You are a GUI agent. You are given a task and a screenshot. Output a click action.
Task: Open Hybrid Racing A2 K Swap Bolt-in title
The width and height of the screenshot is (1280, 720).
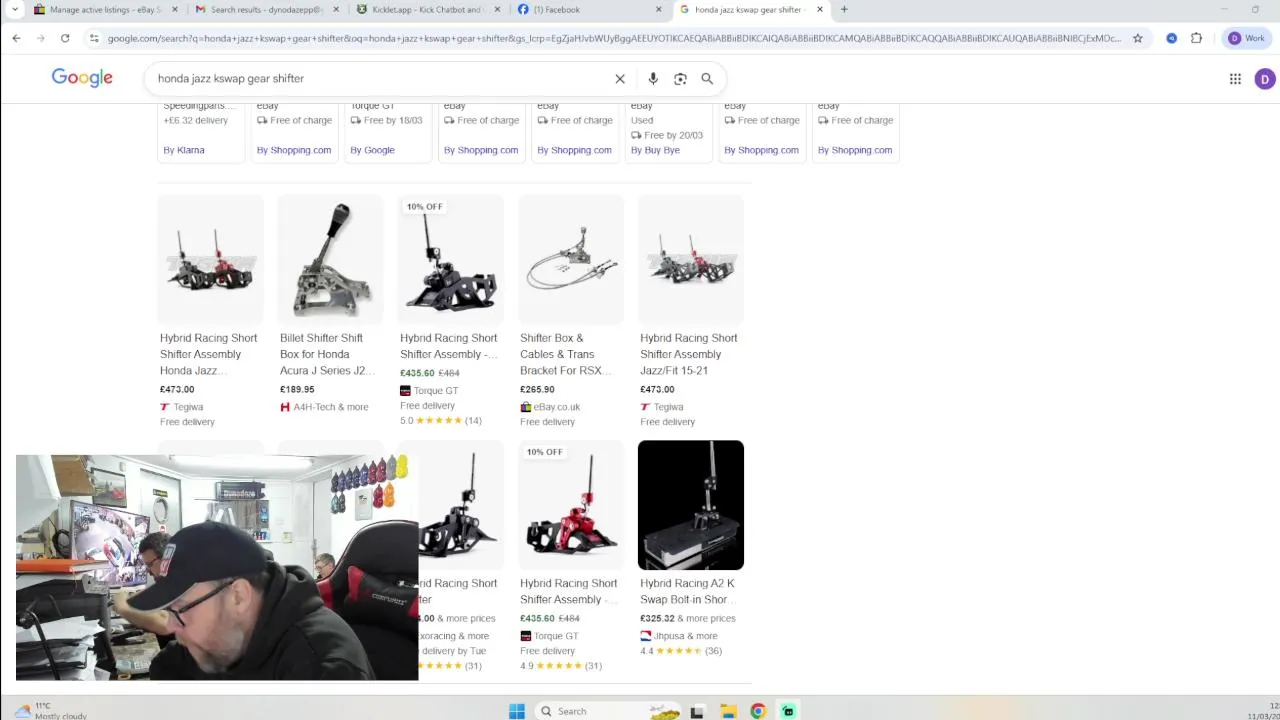(x=688, y=591)
